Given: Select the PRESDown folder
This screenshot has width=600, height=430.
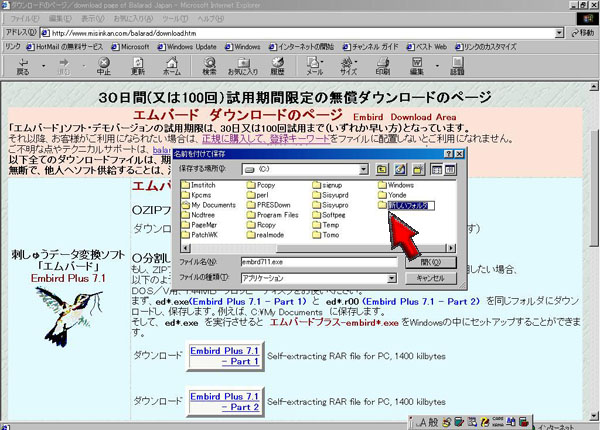Looking at the screenshot, I should [x=269, y=205].
